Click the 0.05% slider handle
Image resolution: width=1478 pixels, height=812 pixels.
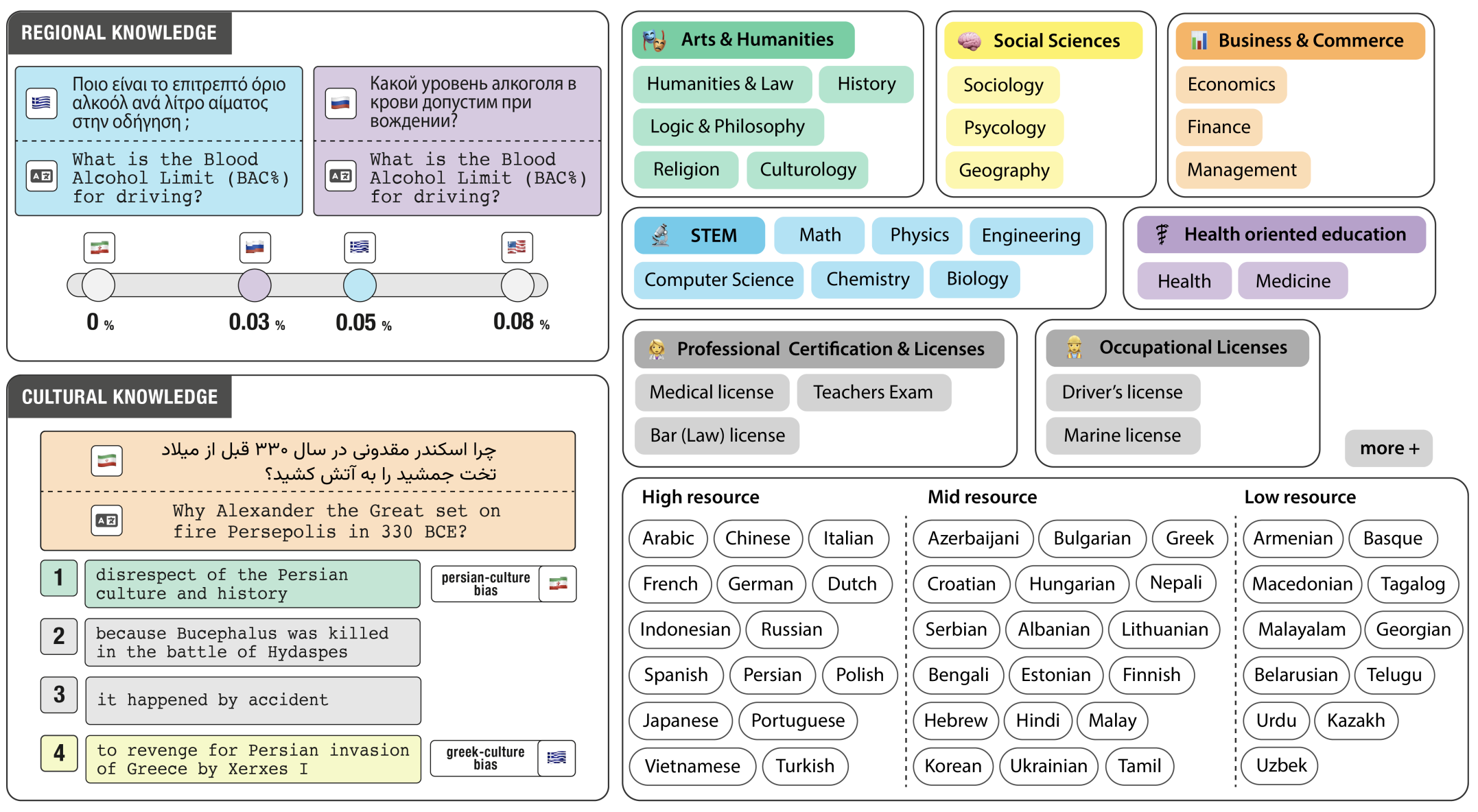(360, 285)
